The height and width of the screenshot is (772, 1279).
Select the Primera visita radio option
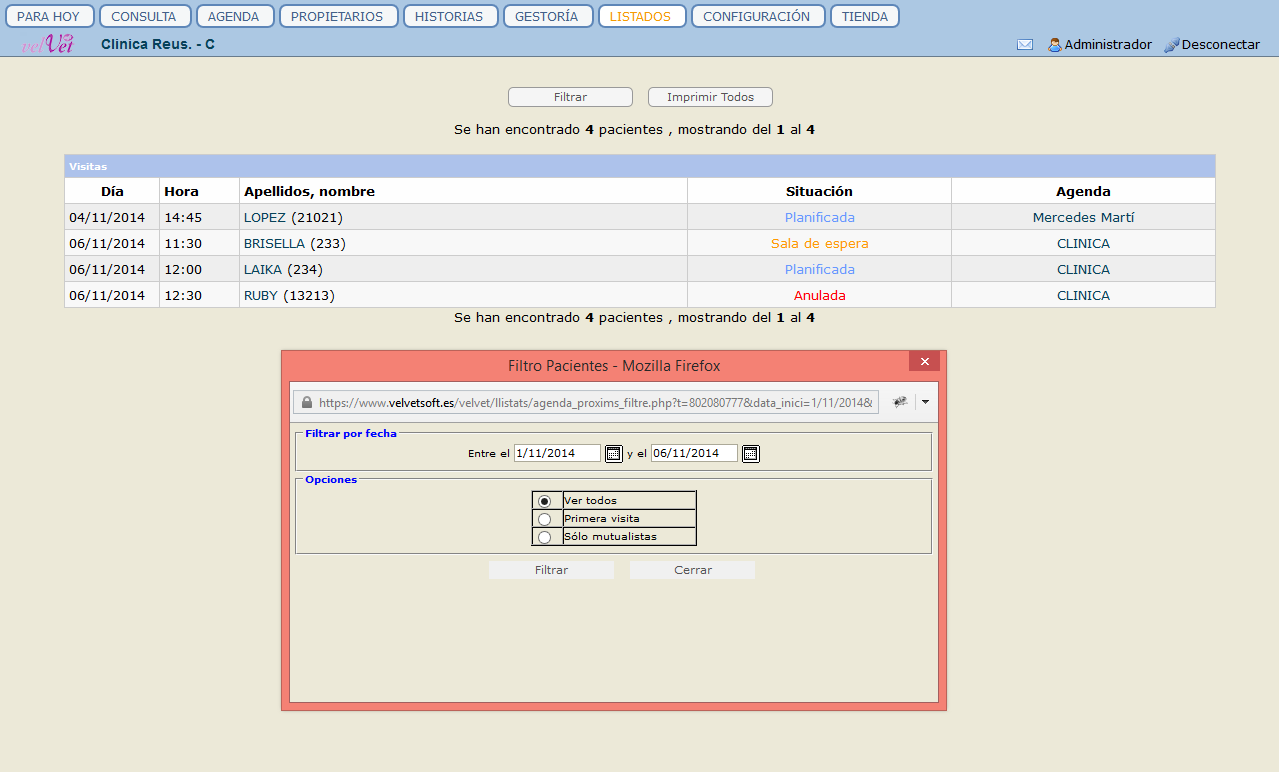[544, 519]
